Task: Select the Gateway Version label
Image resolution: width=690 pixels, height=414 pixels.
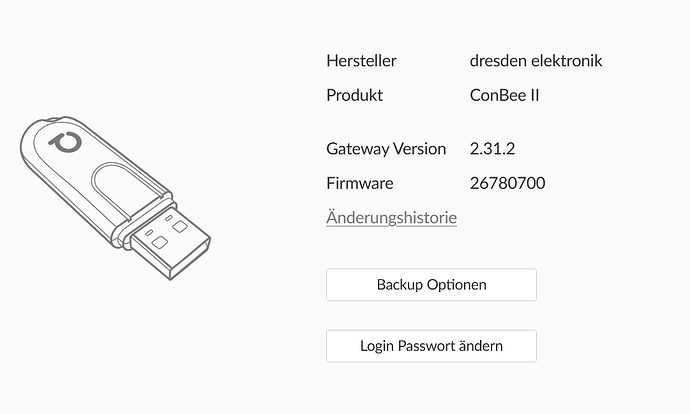Action: tap(386, 148)
